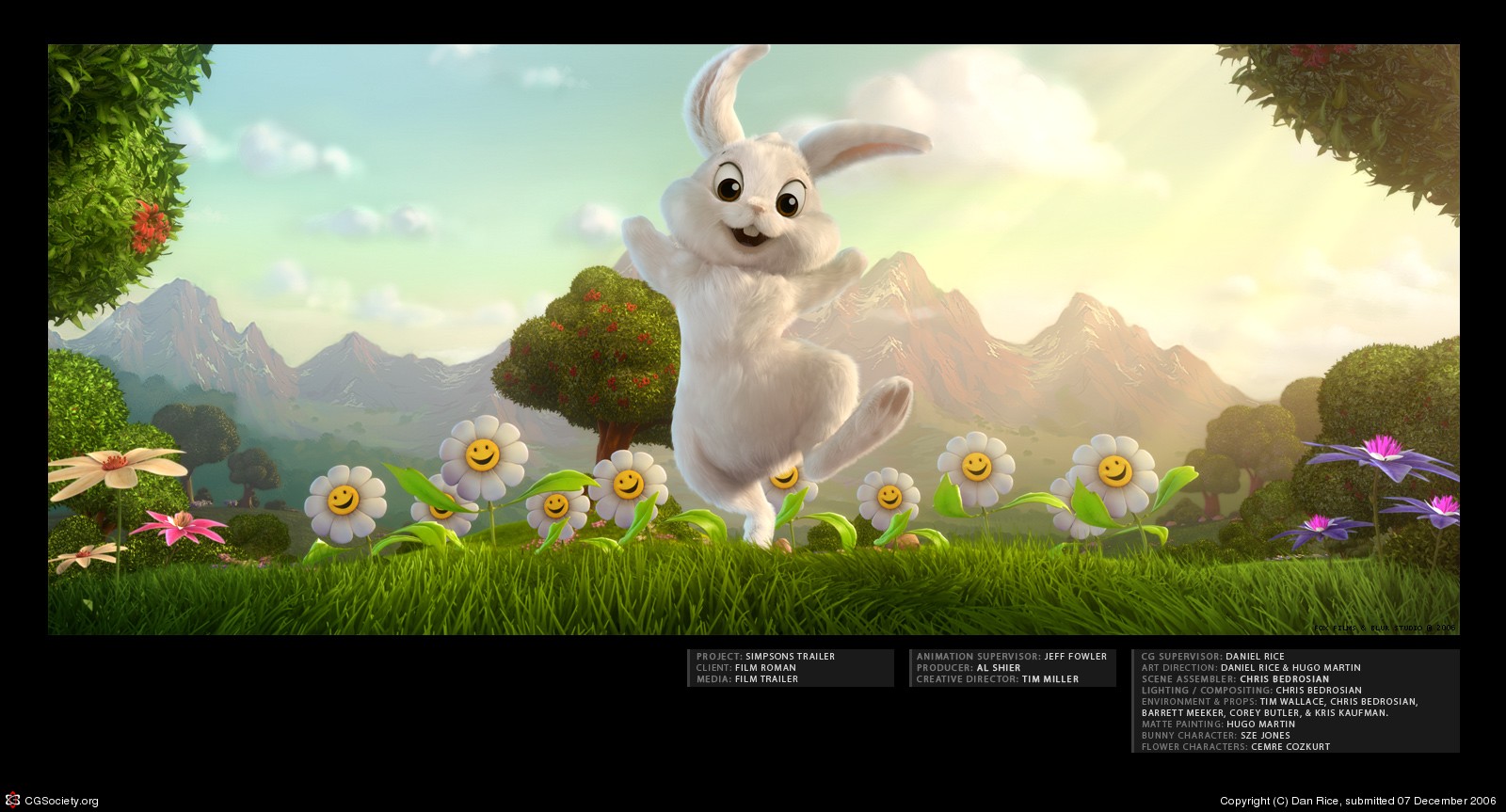Open the CGSociety.org watermark link
The width and height of the screenshot is (1506, 812).
(x=60, y=802)
